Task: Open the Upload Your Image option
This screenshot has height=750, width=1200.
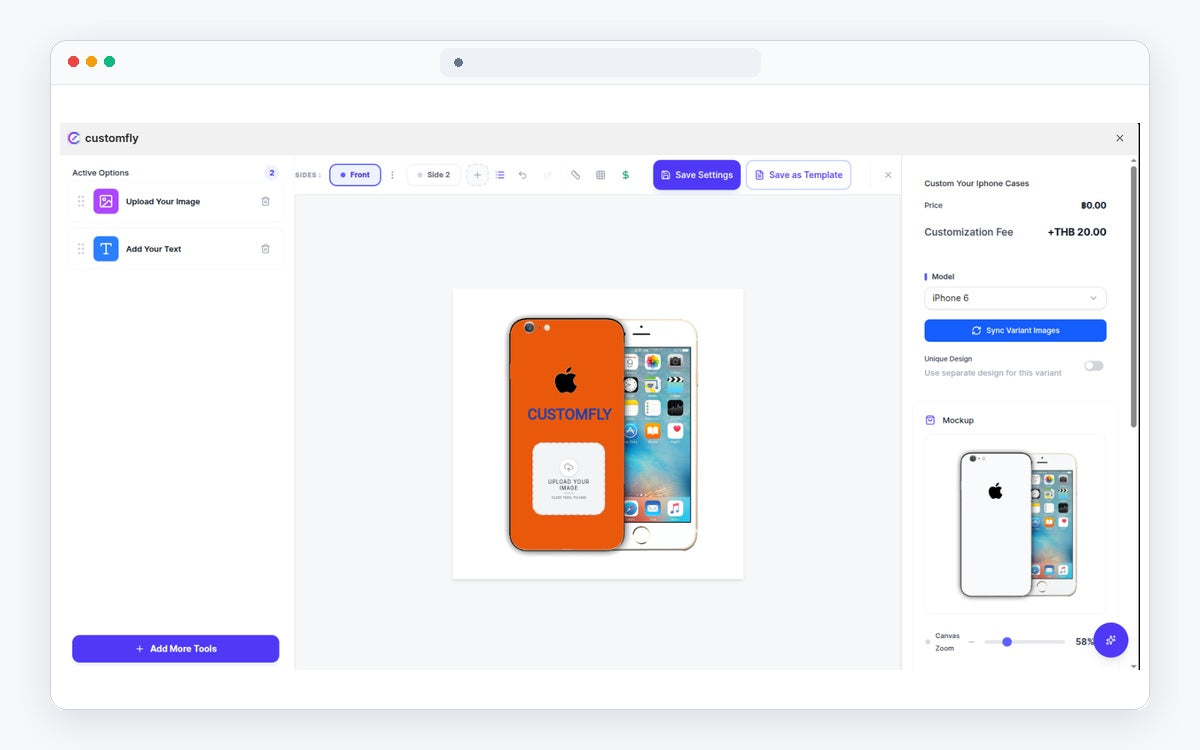Action: tap(176, 201)
